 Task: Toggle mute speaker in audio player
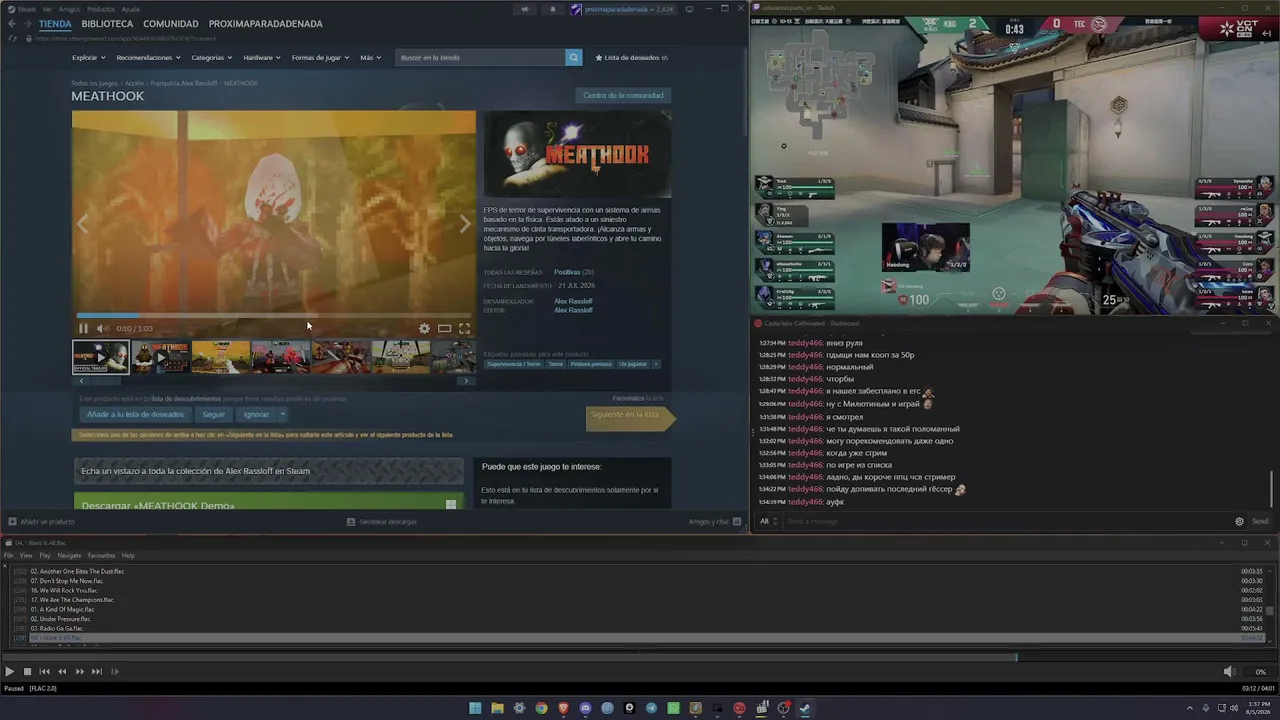[x=1229, y=672]
